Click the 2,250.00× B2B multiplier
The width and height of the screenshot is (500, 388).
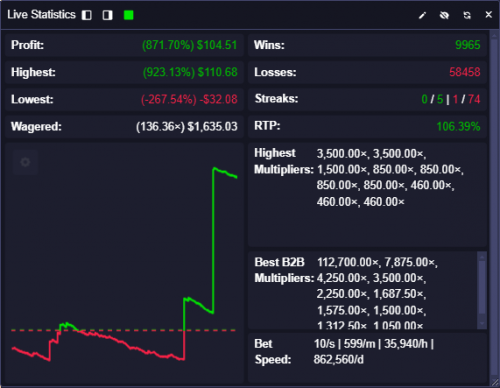pyautogui.click(x=343, y=294)
